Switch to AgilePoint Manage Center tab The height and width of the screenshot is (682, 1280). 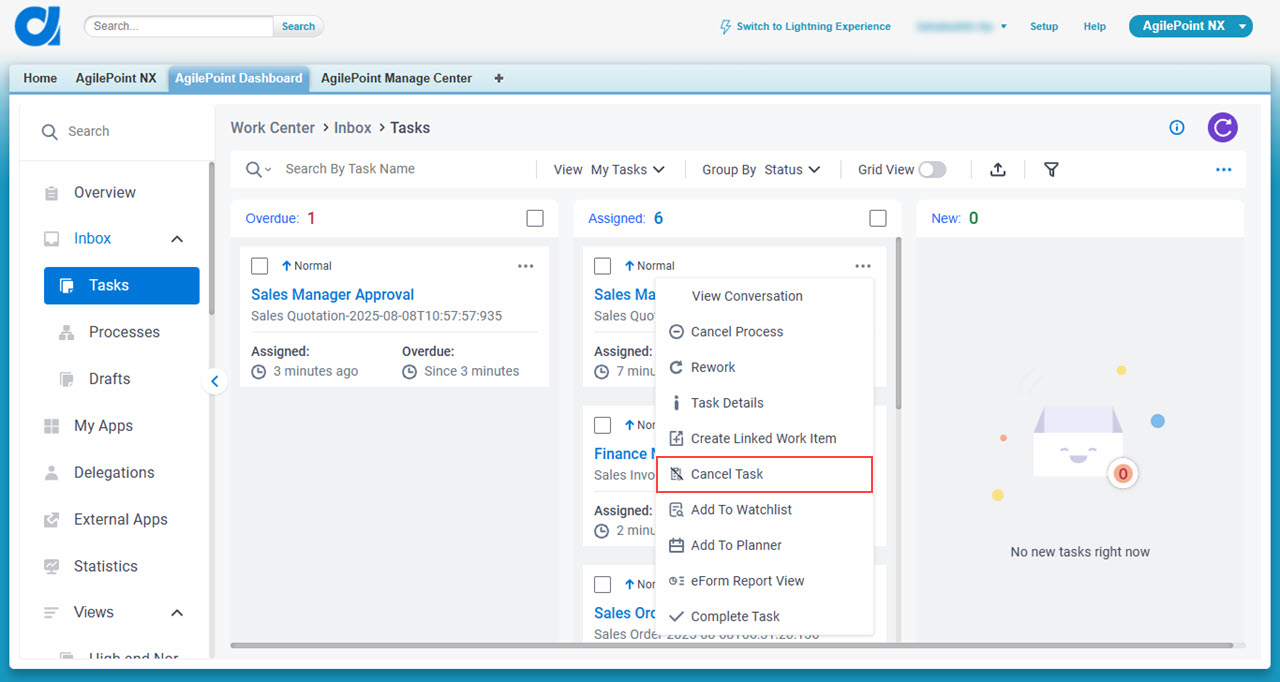point(396,78)
